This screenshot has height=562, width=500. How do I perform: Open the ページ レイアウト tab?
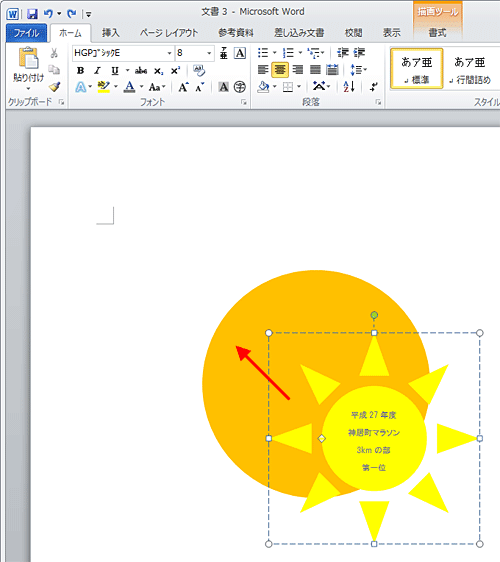tap(168, 33)
